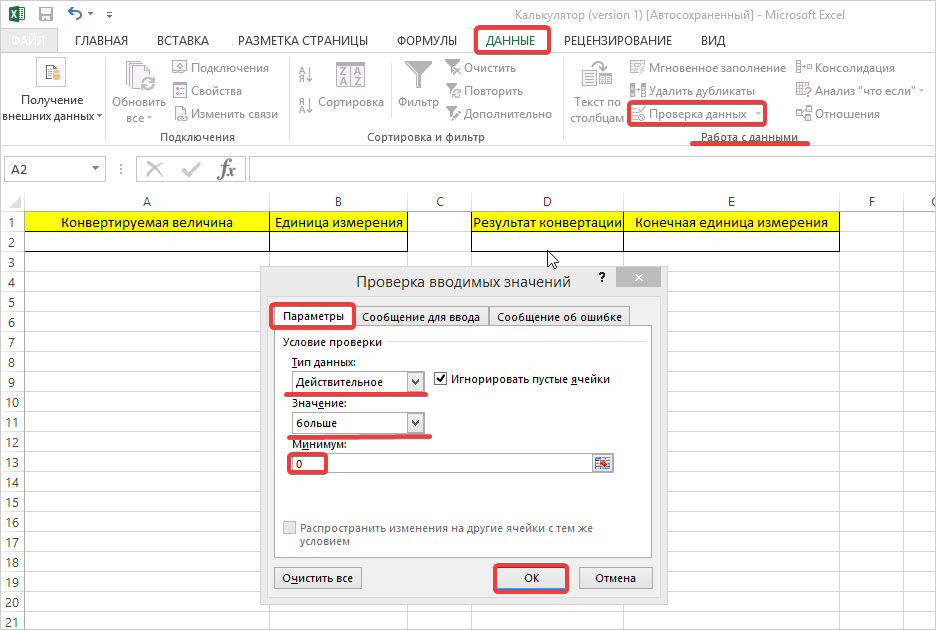Open the Sort dialog icon

(x=349, y=76)
